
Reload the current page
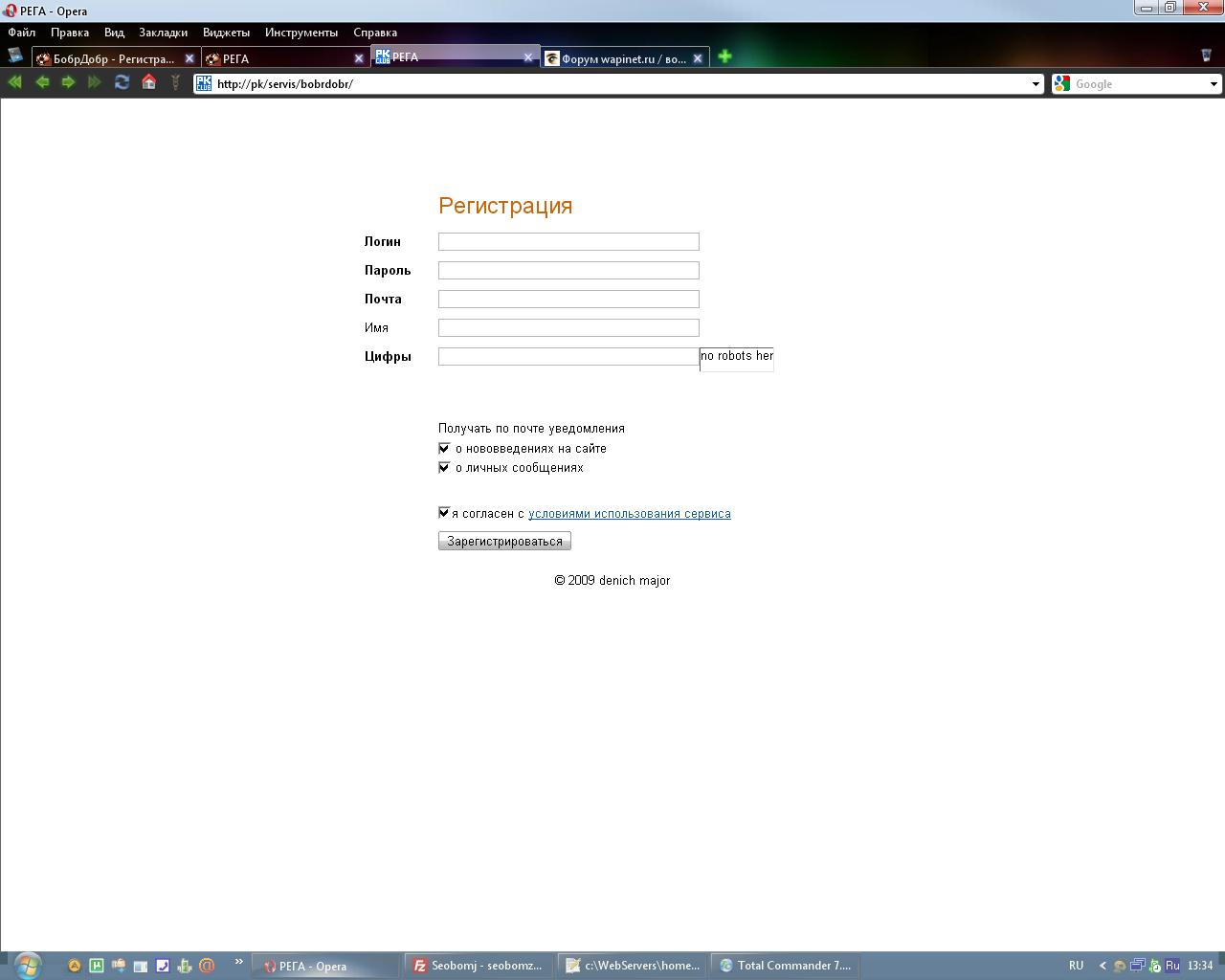122,83
